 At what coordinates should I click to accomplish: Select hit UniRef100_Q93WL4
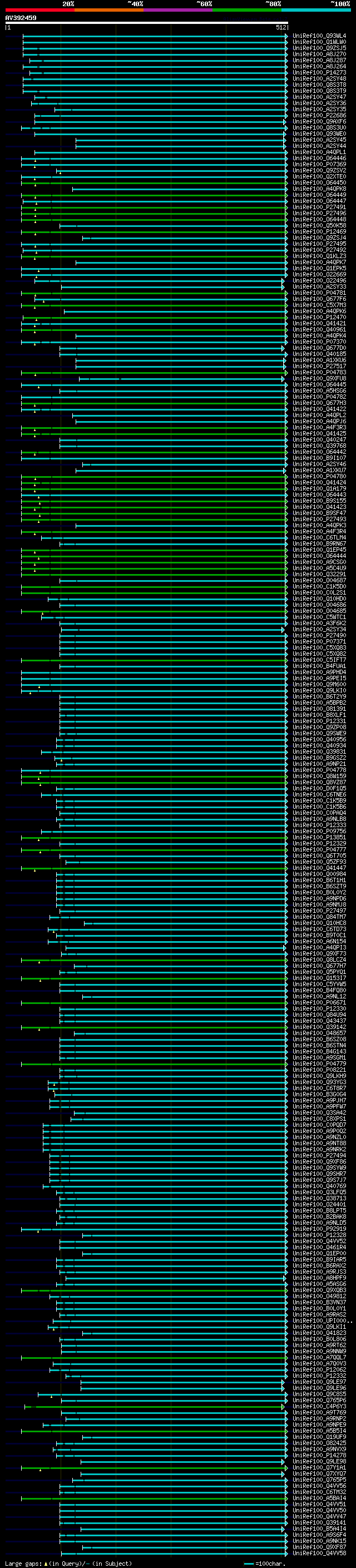pyautogui.click(x=319, y=36)
